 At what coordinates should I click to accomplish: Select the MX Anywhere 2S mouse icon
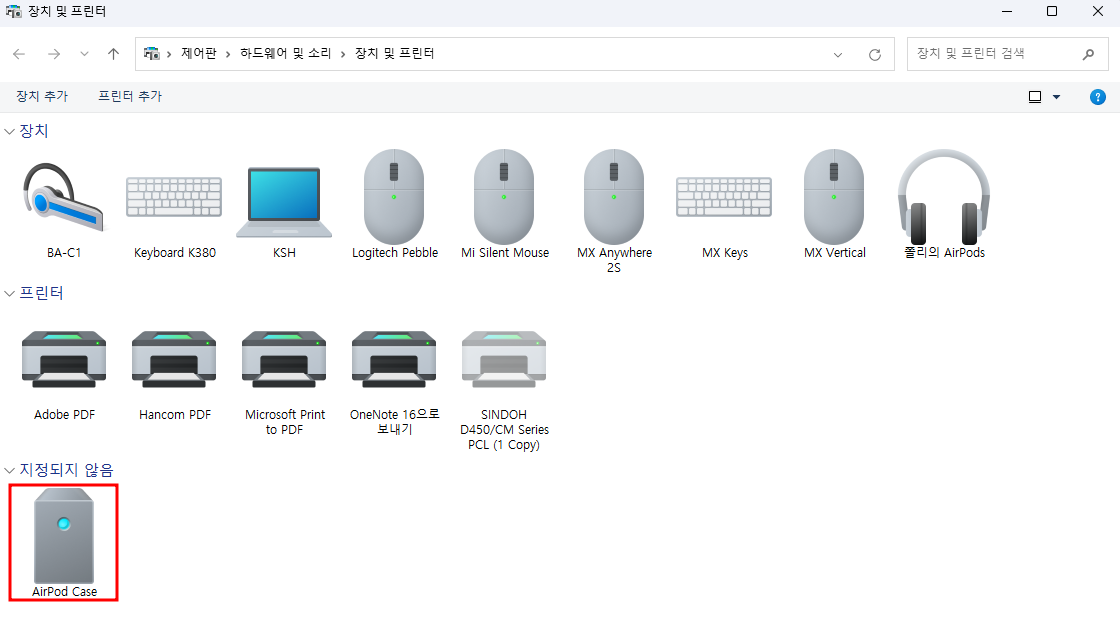click(x=614, y=197)
